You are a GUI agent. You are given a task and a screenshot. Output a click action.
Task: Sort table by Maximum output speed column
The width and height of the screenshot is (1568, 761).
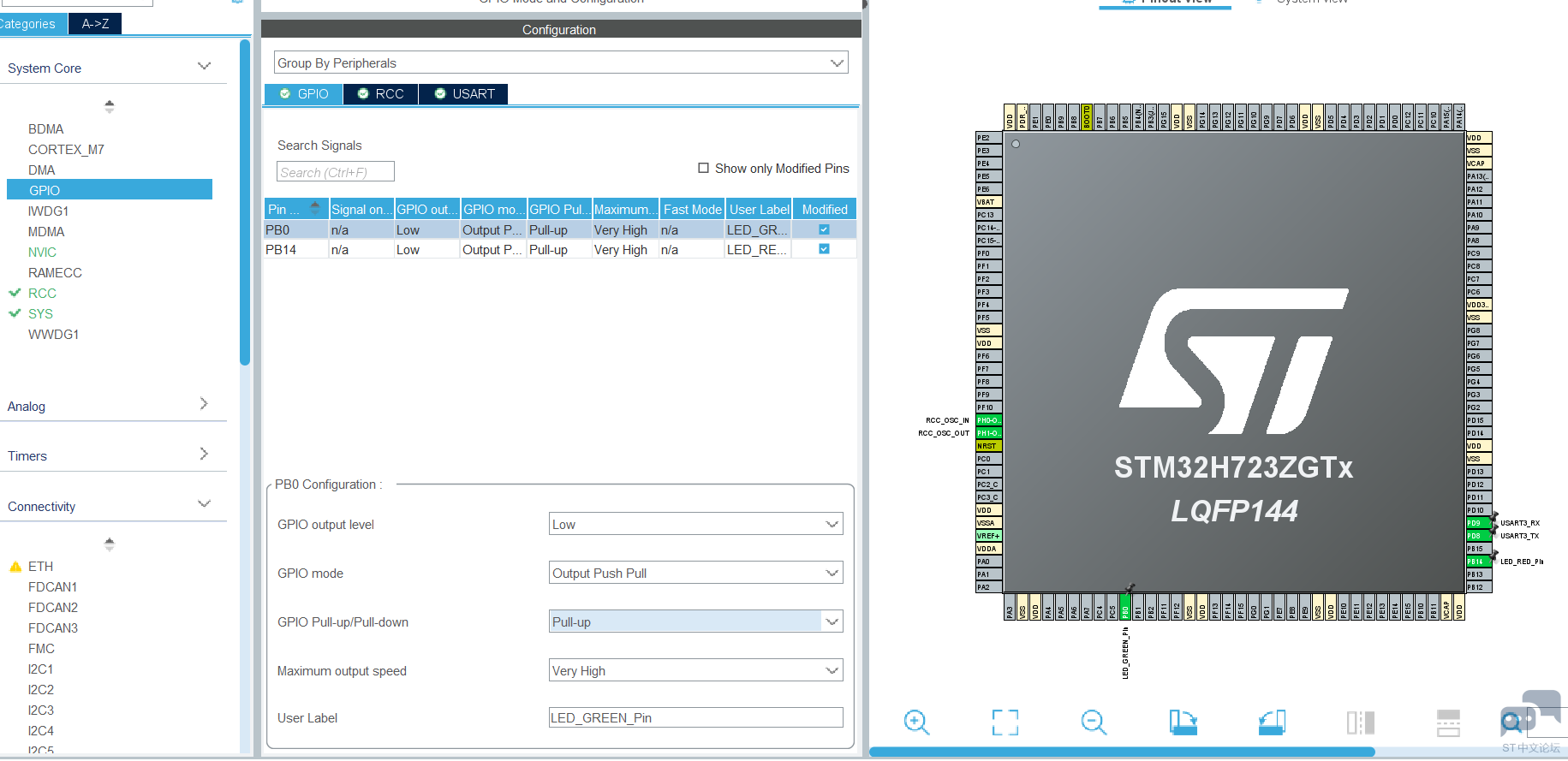click(x=625, y=210)
